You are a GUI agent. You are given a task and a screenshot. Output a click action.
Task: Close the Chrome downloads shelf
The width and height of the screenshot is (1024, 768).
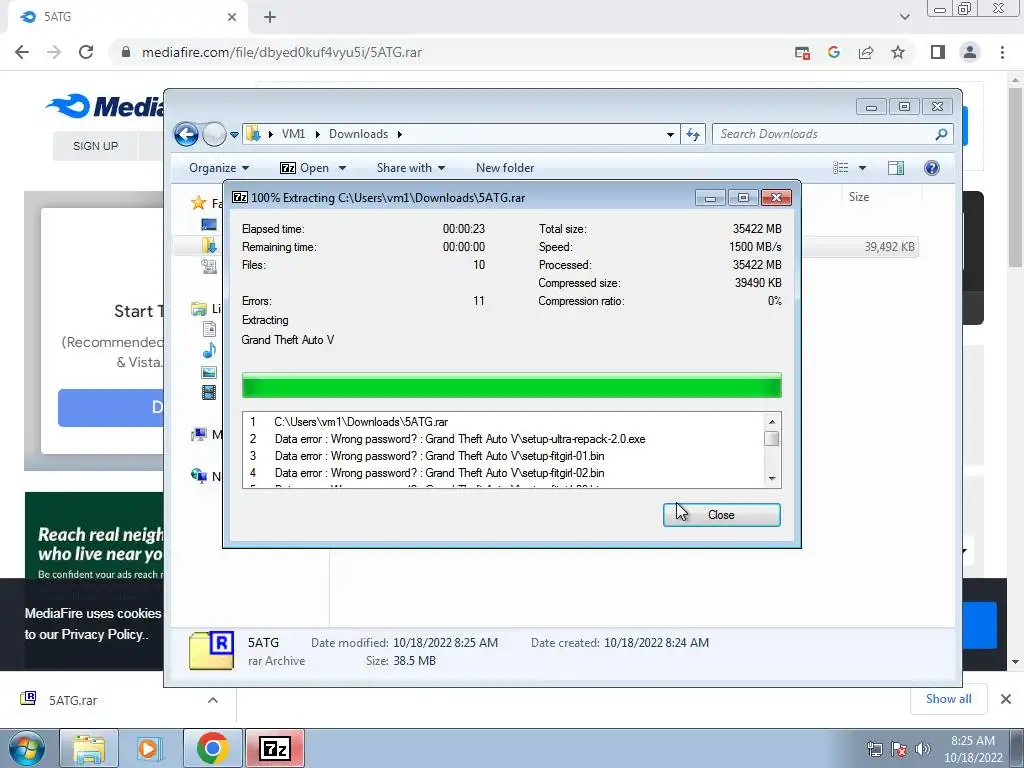pos(1006,699)
